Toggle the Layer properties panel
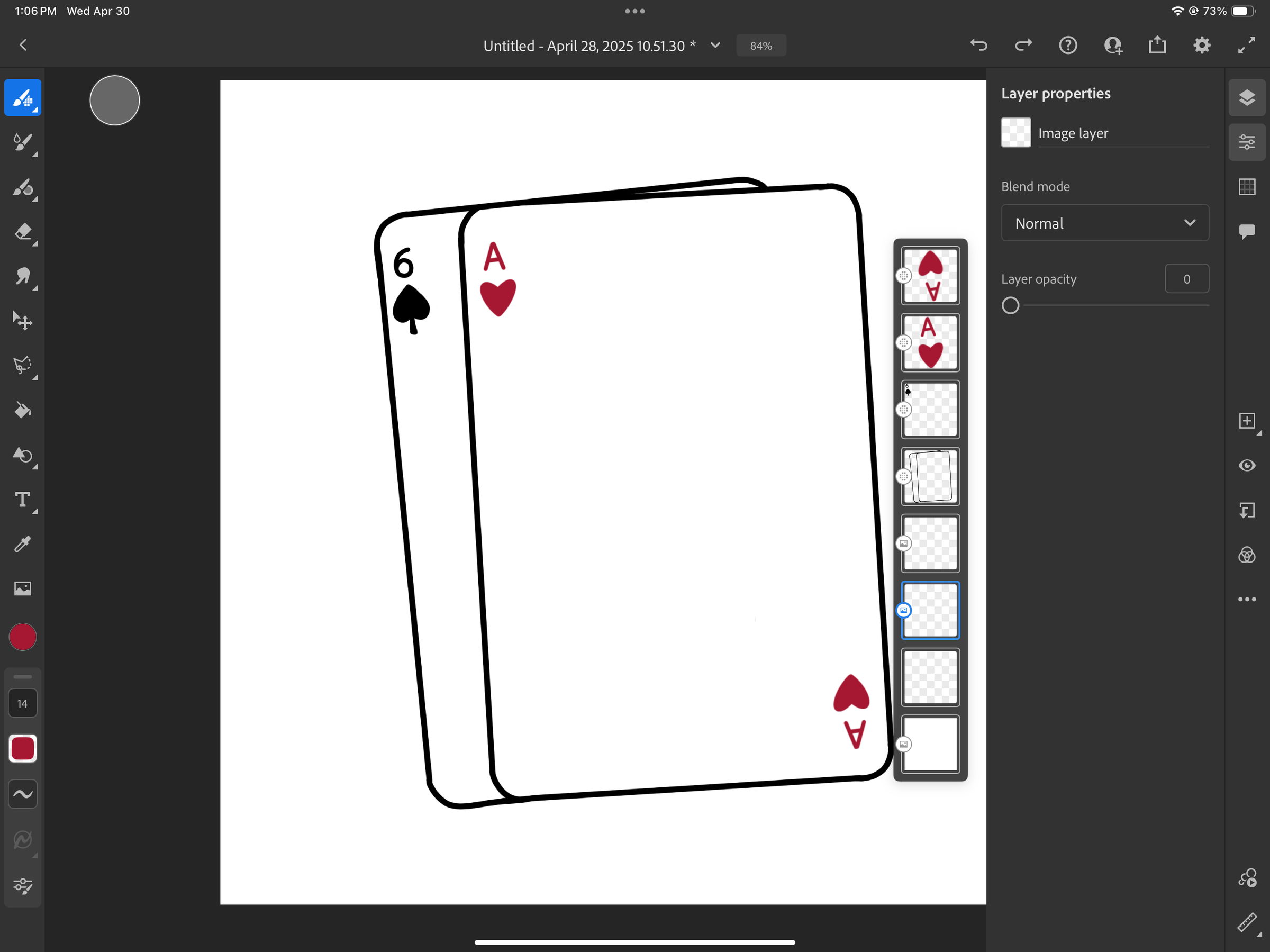Screen dimensions: 1270x952 click(x=1247, y=142)
